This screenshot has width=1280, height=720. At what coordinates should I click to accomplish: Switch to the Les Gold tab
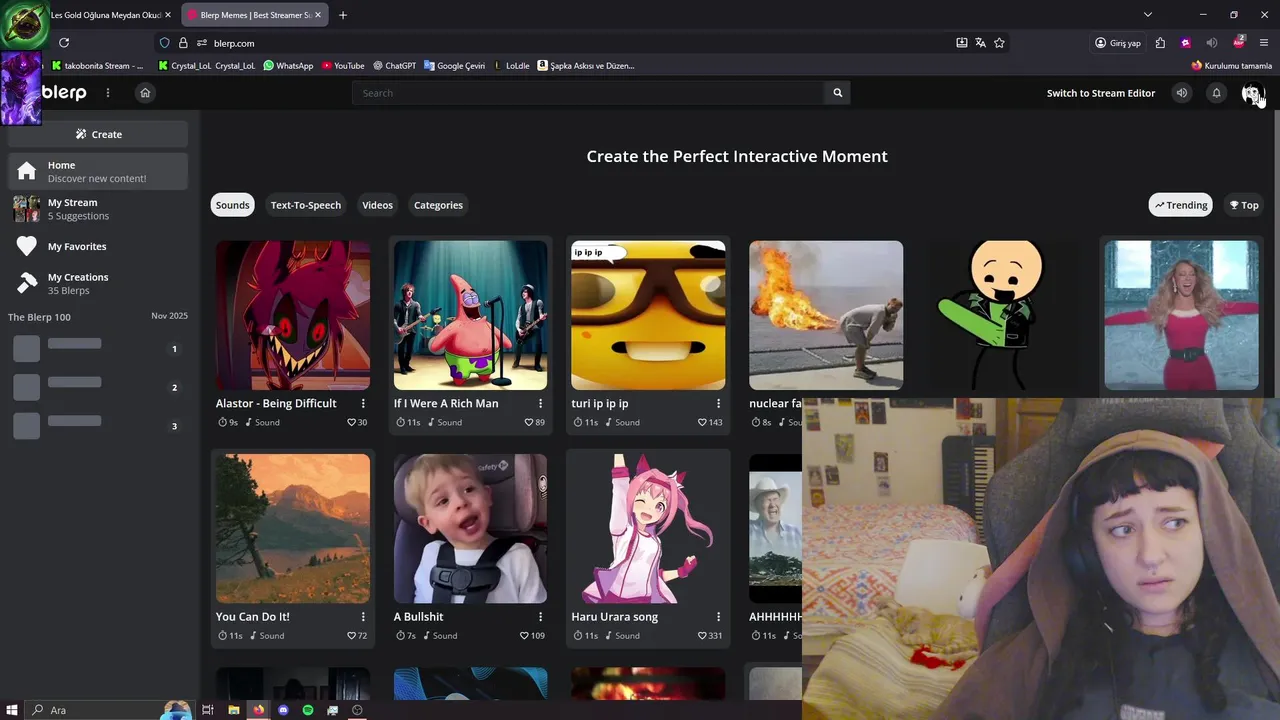point(105,15)
